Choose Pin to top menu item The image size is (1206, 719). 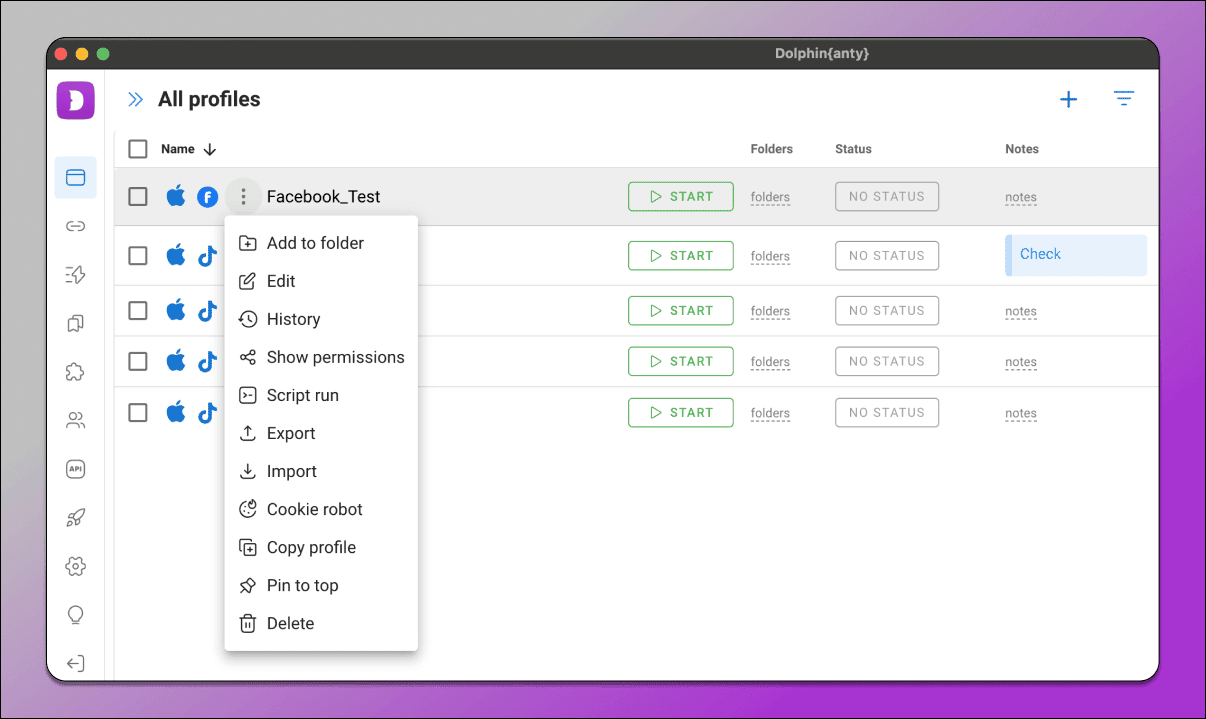(x=321, y=585)
